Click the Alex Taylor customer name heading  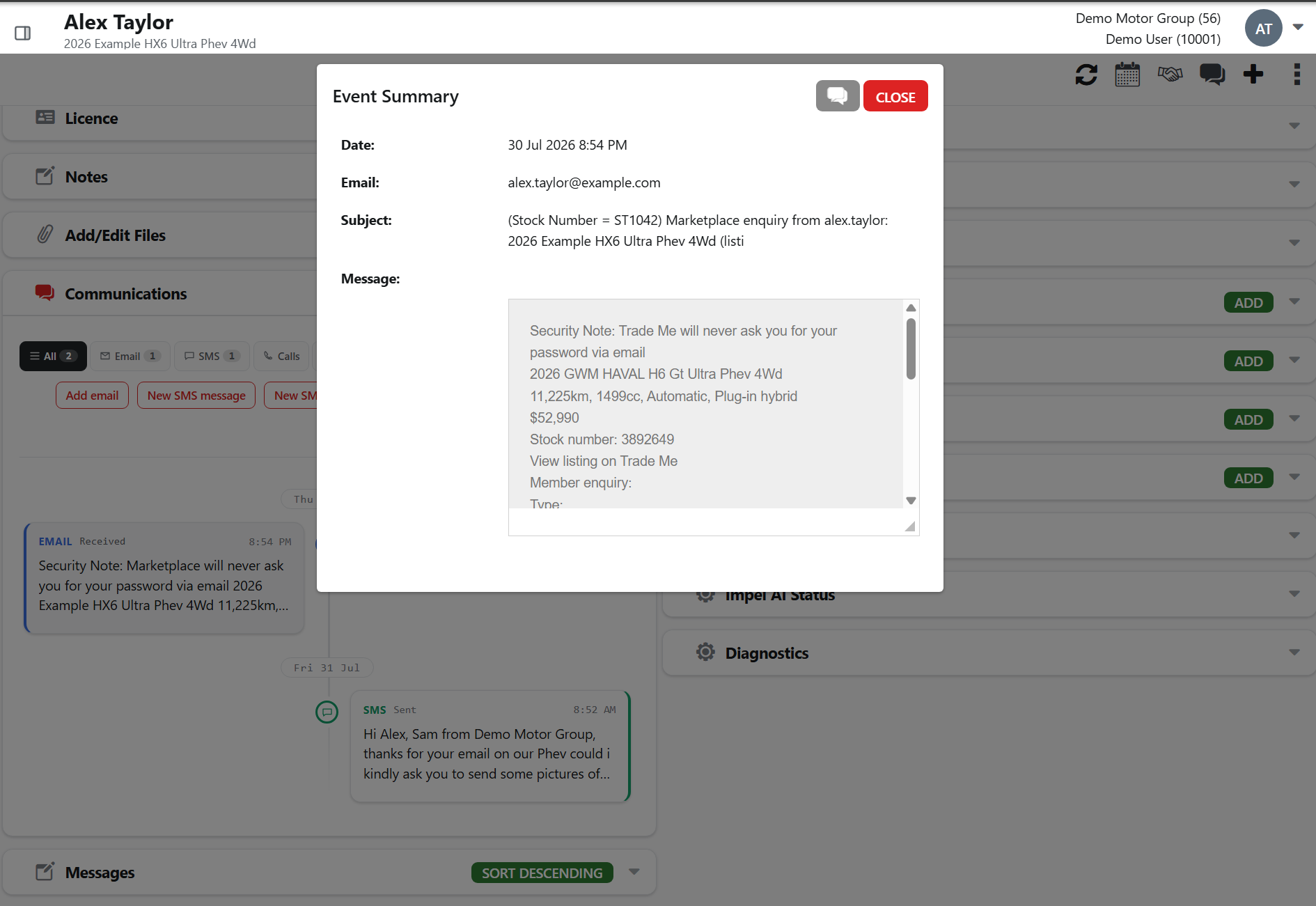pyautogui.click(x=118, y=22)
